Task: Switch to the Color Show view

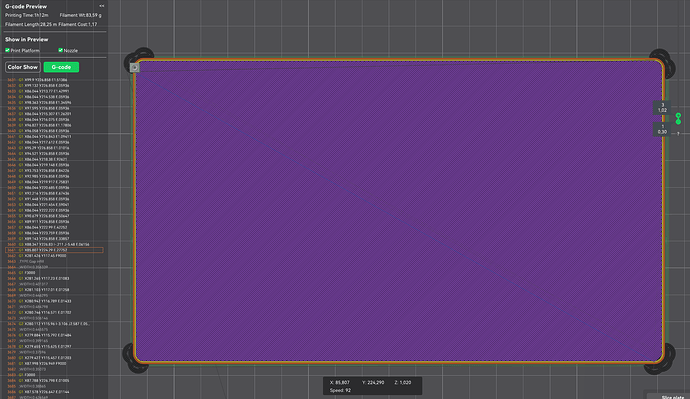Action: click(23, 67)
